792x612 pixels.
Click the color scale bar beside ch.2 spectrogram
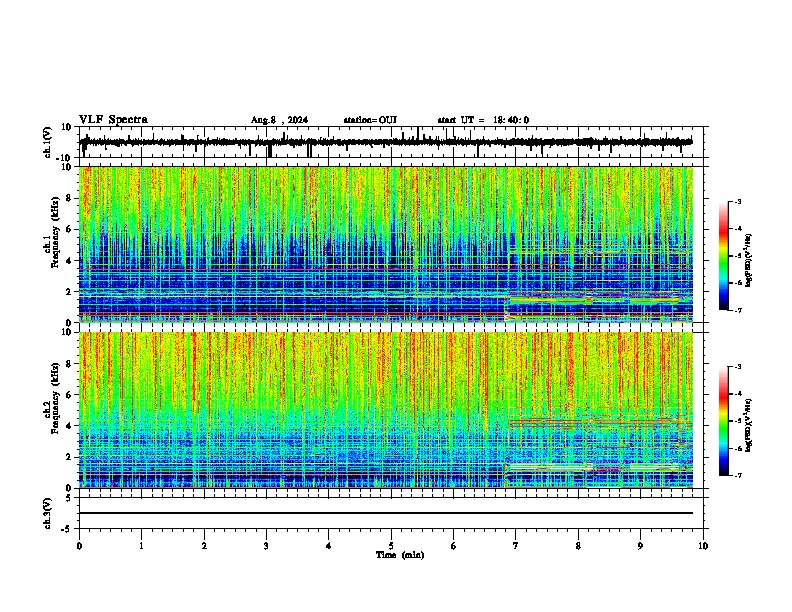pos(724,421)
